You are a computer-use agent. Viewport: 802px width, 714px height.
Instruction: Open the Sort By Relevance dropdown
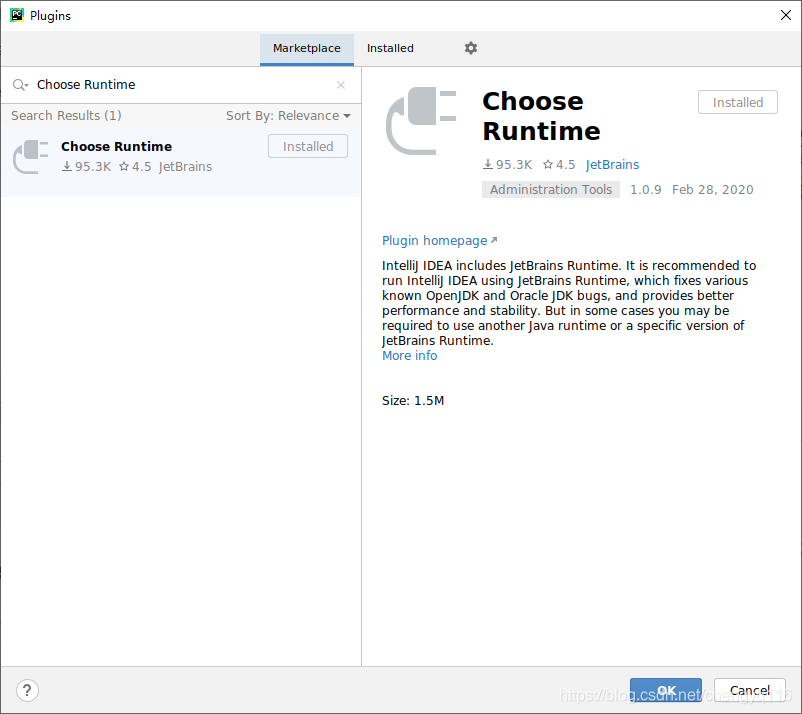[x=288, y=116]
